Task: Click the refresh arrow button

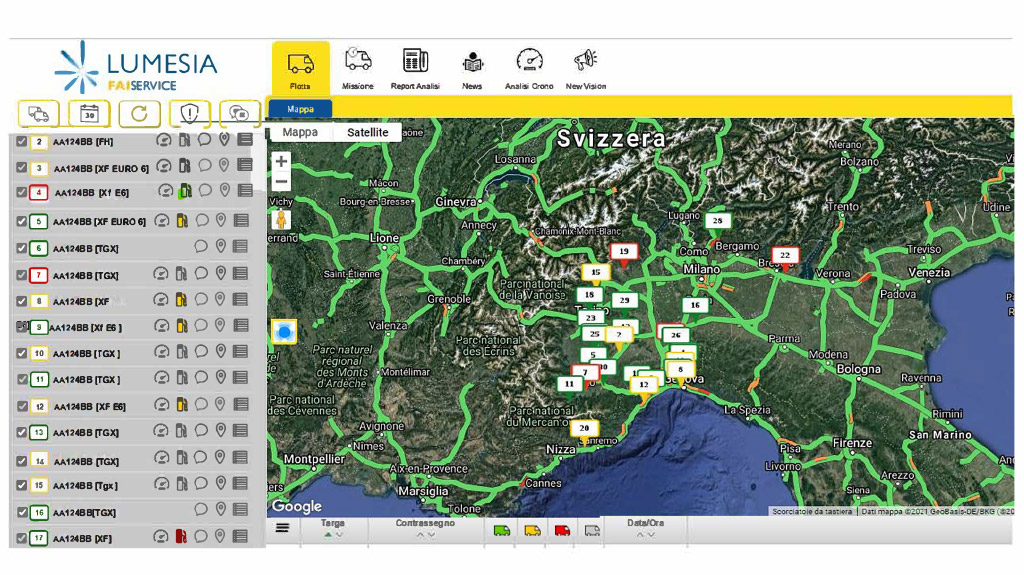Action: pyautogui.click(x=139, y=114)
